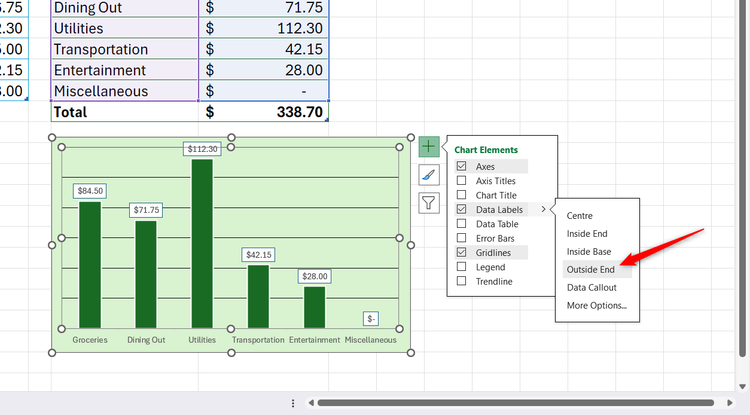This screenshot has width=750, height=415.
Task: Click the horizontal scrollbar thumb
Action: pyautogui.click(x=516, y=403)
